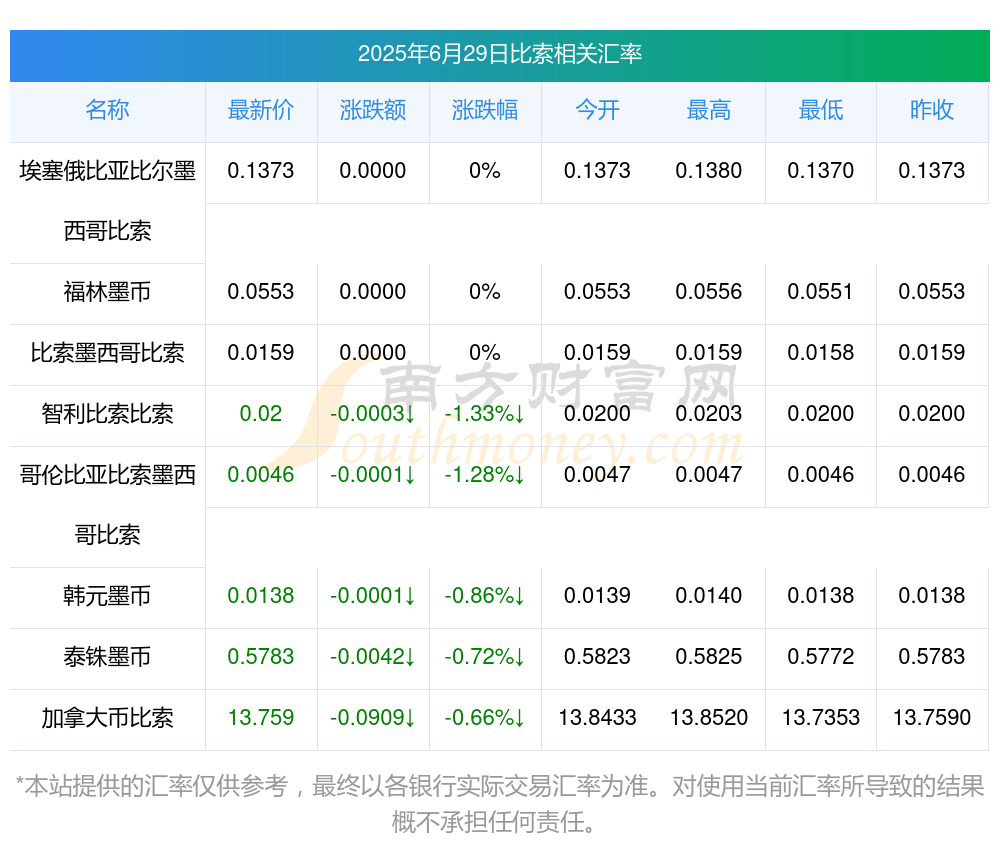Screen dimensions: 1000x853
Task: Click the 0.0556 highest value
Action: [x=709, y=292]
